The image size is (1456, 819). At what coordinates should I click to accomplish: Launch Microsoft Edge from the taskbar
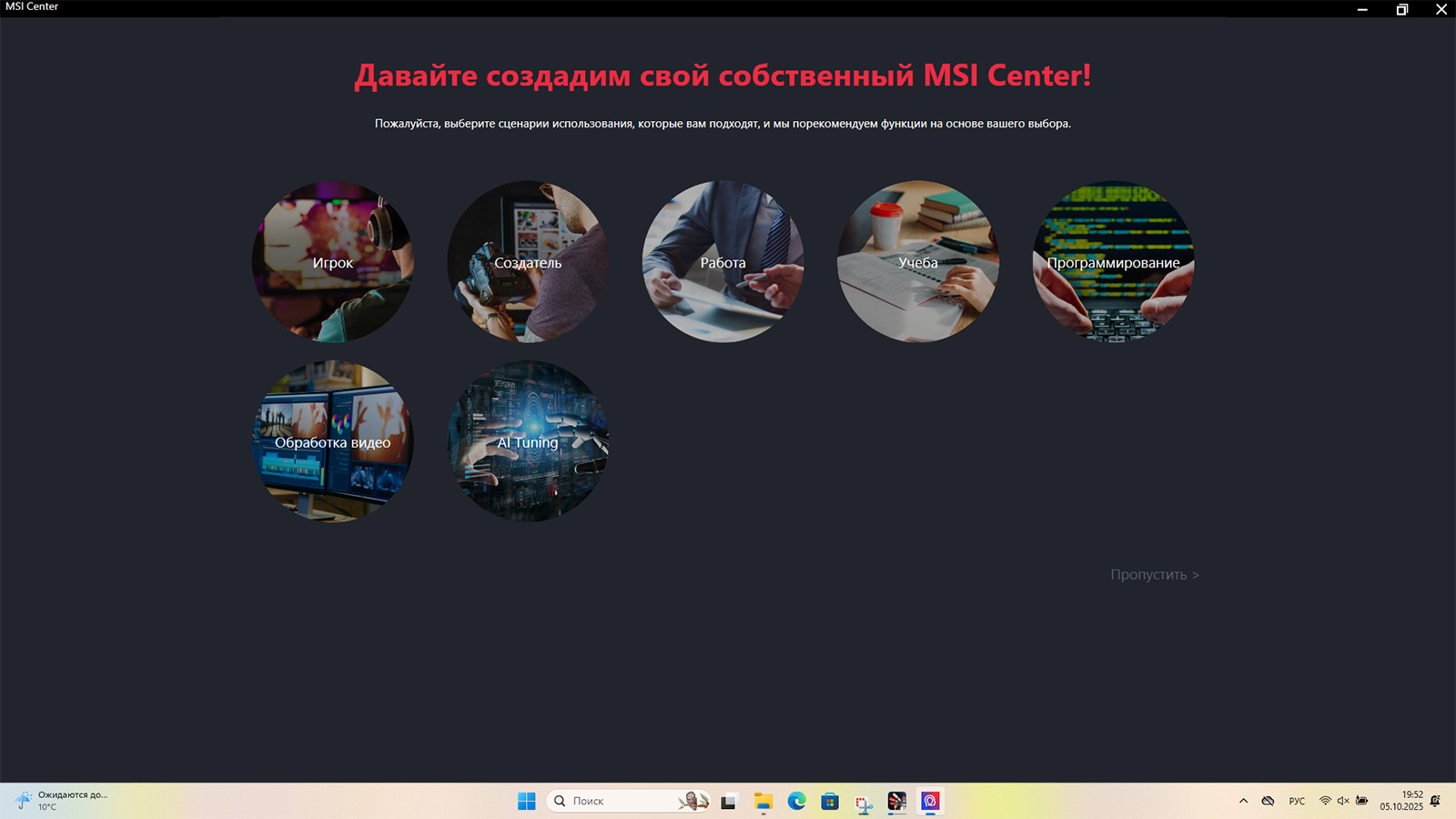(x=796, y=801)
